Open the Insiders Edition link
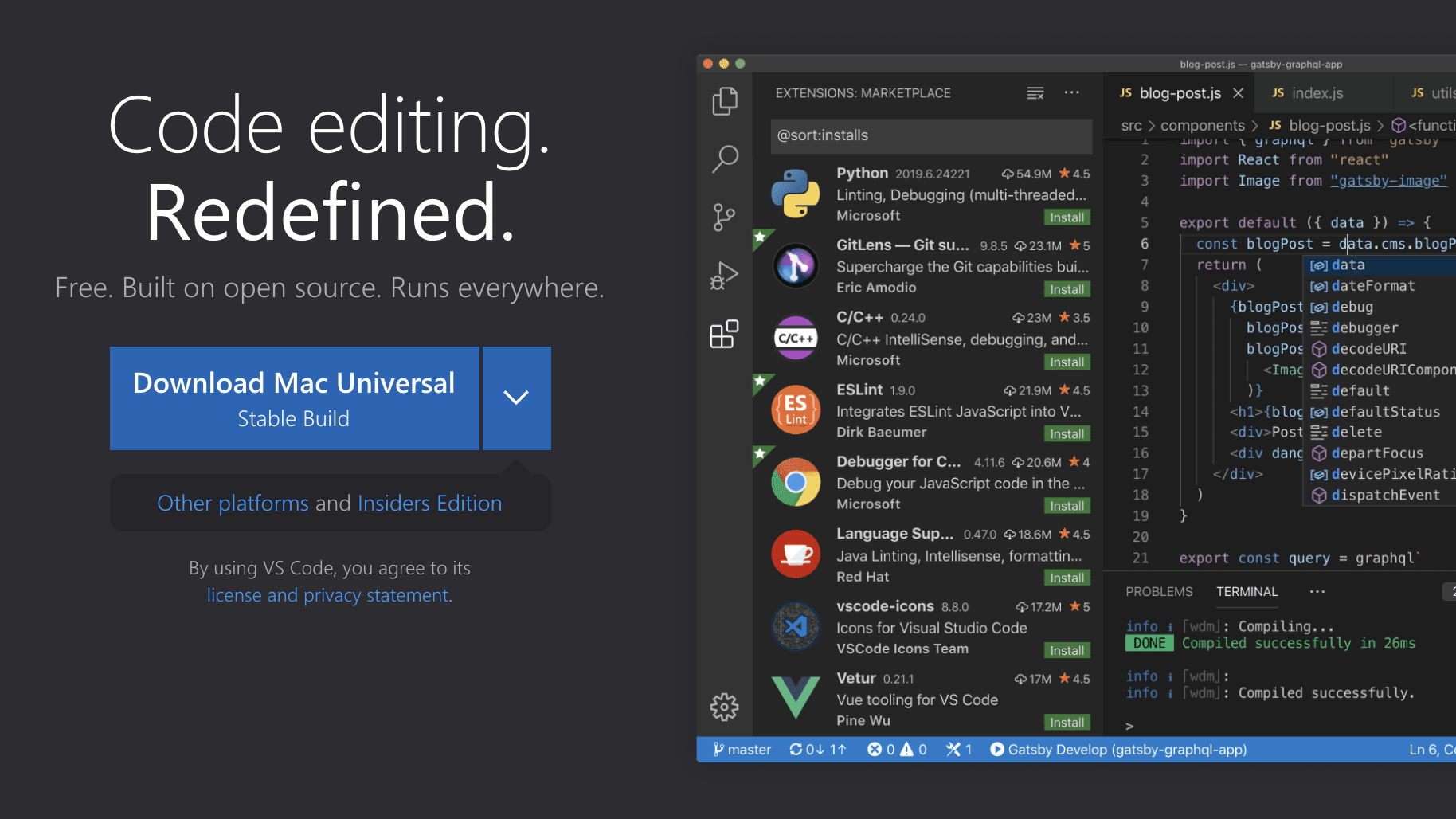 [430, 504]
